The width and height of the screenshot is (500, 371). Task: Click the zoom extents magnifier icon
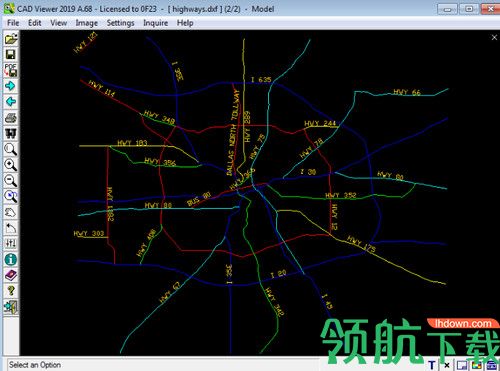click(11, 196)
